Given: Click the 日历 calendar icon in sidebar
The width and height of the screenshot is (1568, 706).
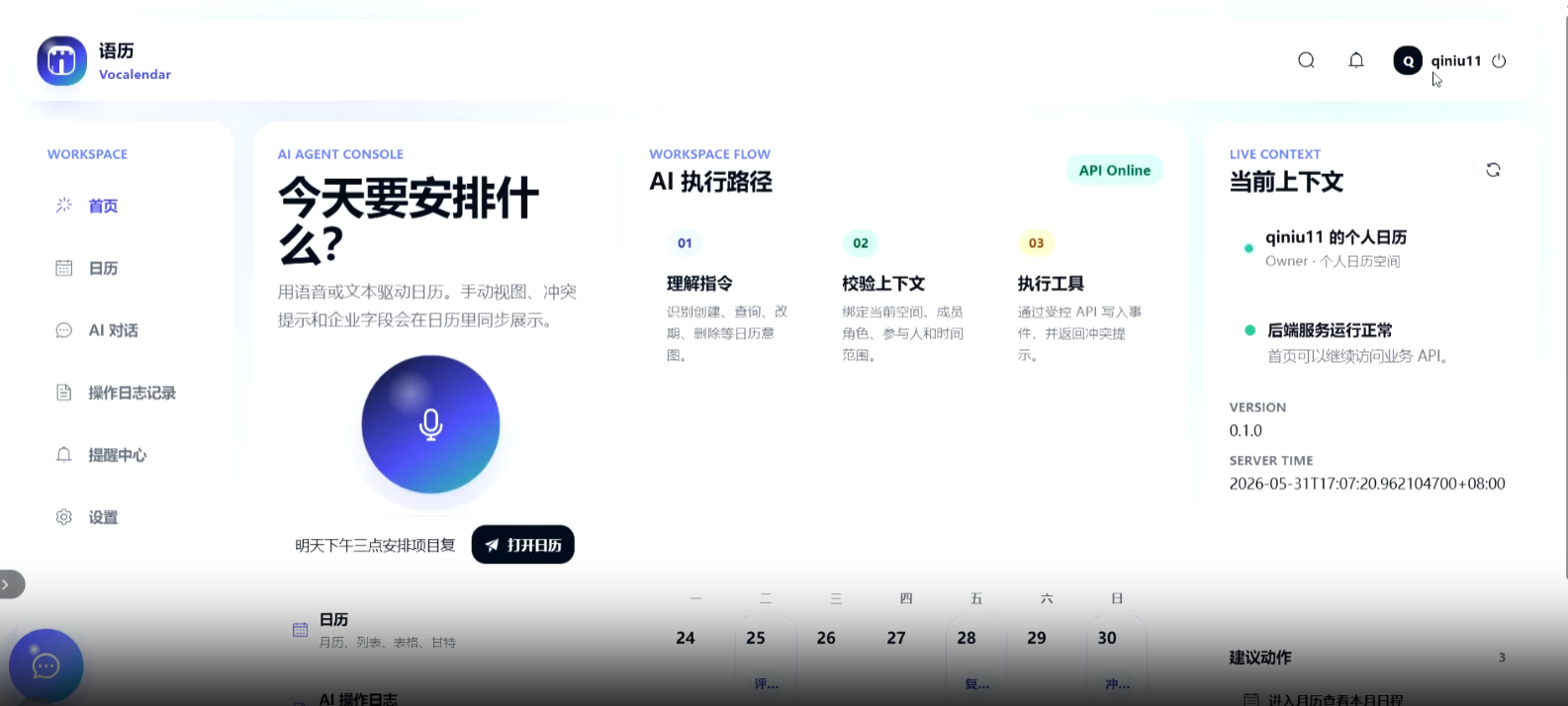Looking at the screenshot, I should point(64,268).
